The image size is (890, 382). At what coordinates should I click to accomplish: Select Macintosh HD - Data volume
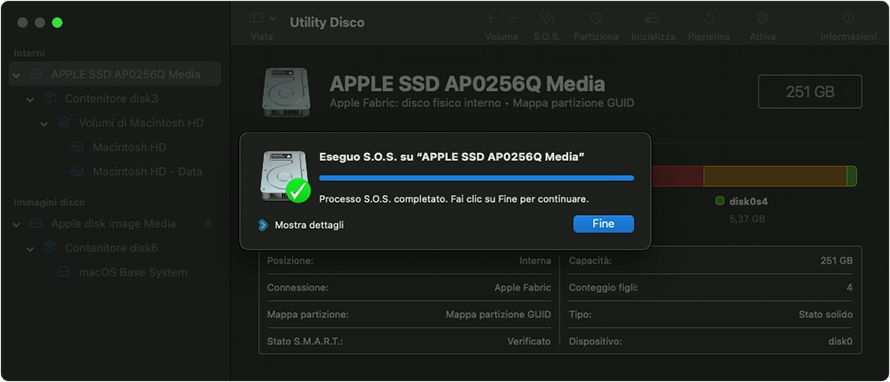pyautogui.click(x=147, y=171)
